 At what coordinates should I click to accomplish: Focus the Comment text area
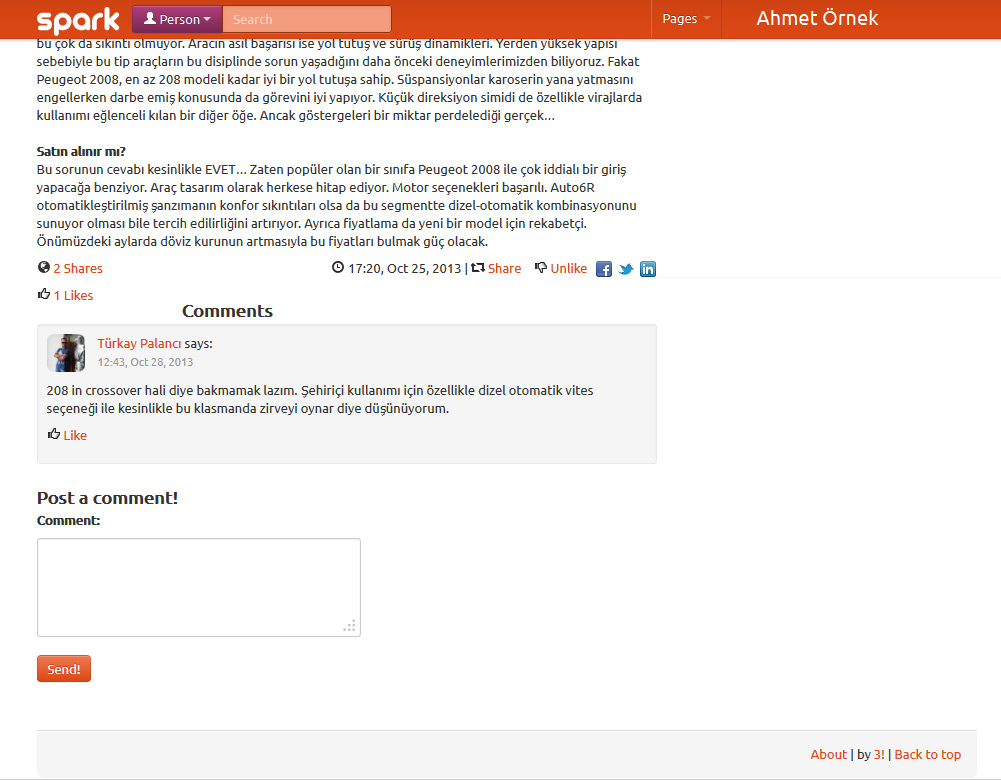click(x=199, y=587)
